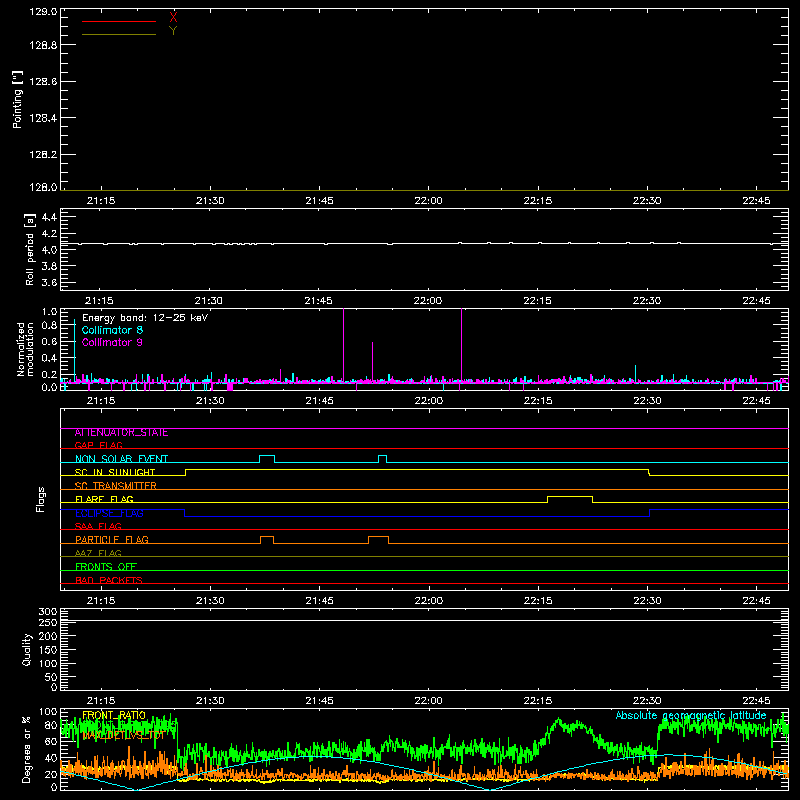
Task: Select the NON_SOLAR_EVENT flag label
Action: tap(121, 459)
